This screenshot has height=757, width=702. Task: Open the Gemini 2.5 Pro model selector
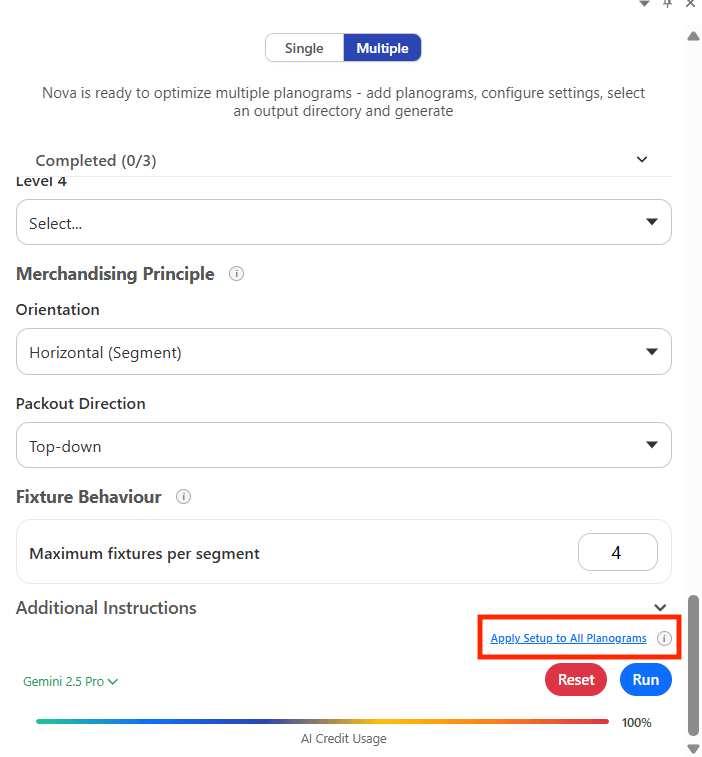point(70,682)
